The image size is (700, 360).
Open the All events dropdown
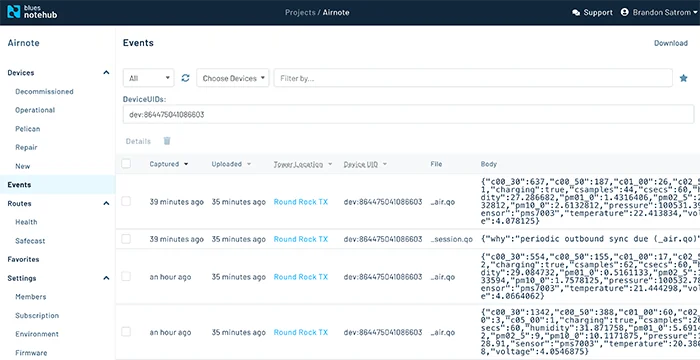coord(149,78)
